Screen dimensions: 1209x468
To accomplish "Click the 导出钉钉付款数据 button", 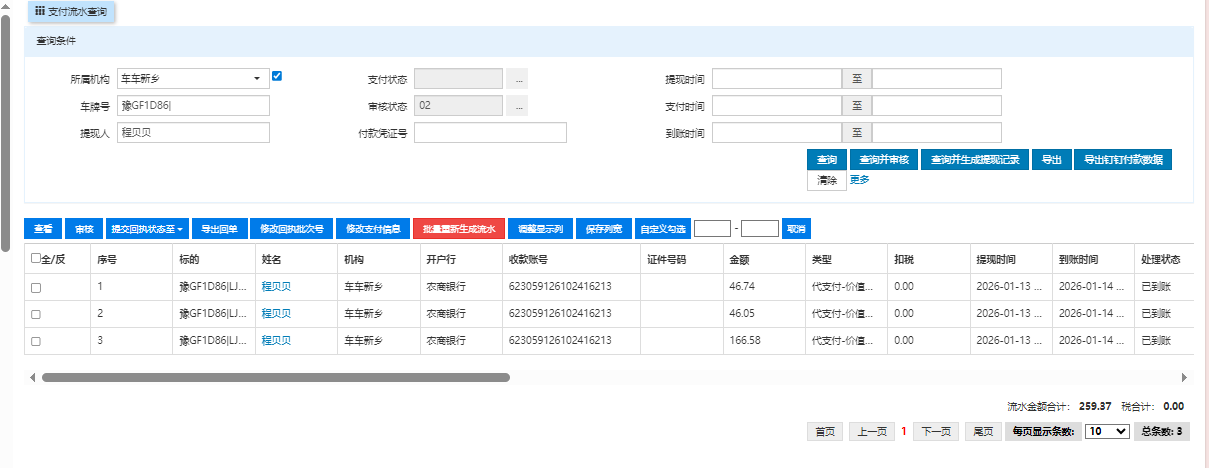I will [x=1122, y=160].
